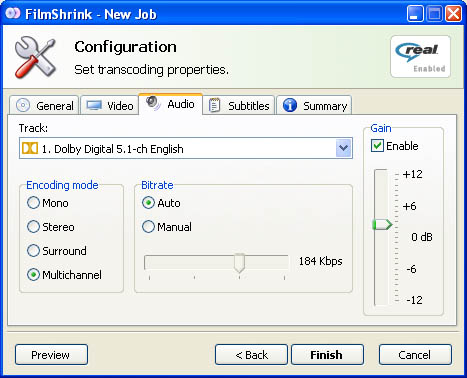
Task: Cancel the new job dialog
Action: (x=415, y=355)
